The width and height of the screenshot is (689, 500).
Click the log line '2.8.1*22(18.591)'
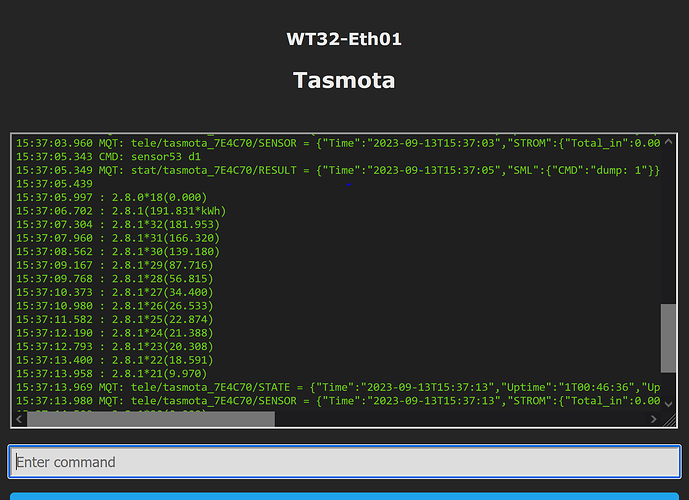coord(115,360)
